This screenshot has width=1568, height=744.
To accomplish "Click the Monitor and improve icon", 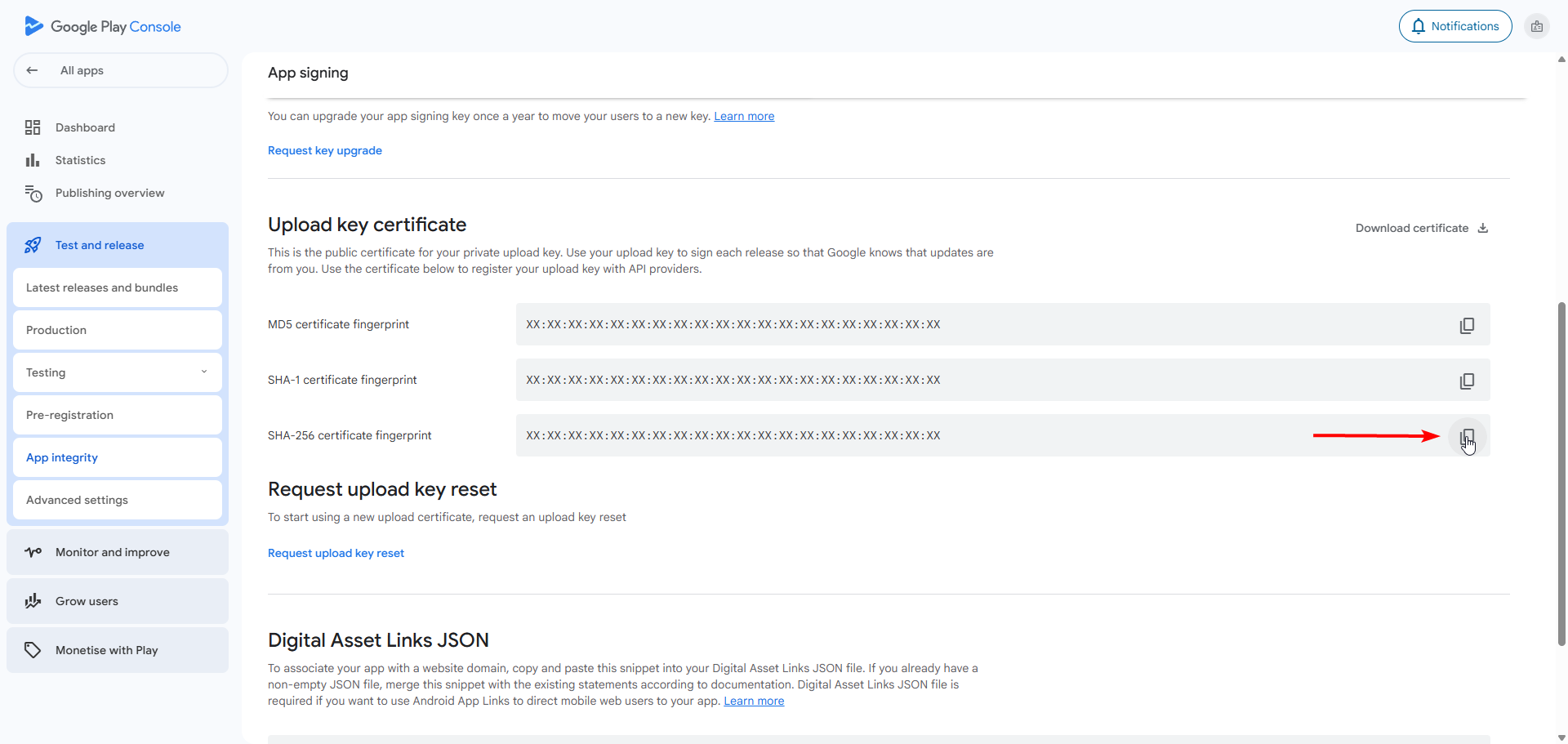I will [x=33, y=552].
